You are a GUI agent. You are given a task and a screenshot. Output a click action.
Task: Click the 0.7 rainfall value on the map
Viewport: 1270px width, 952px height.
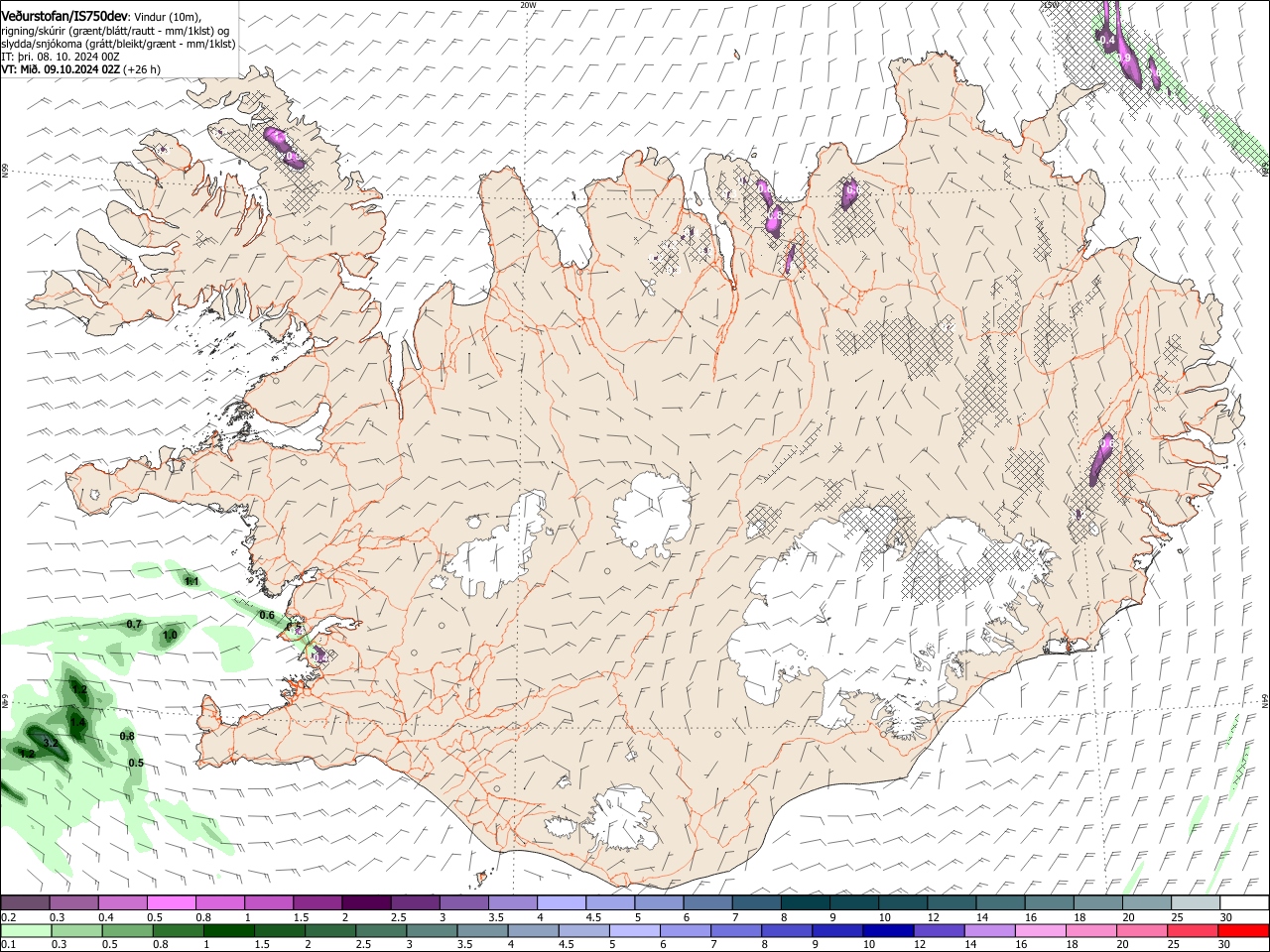(134, 624)
